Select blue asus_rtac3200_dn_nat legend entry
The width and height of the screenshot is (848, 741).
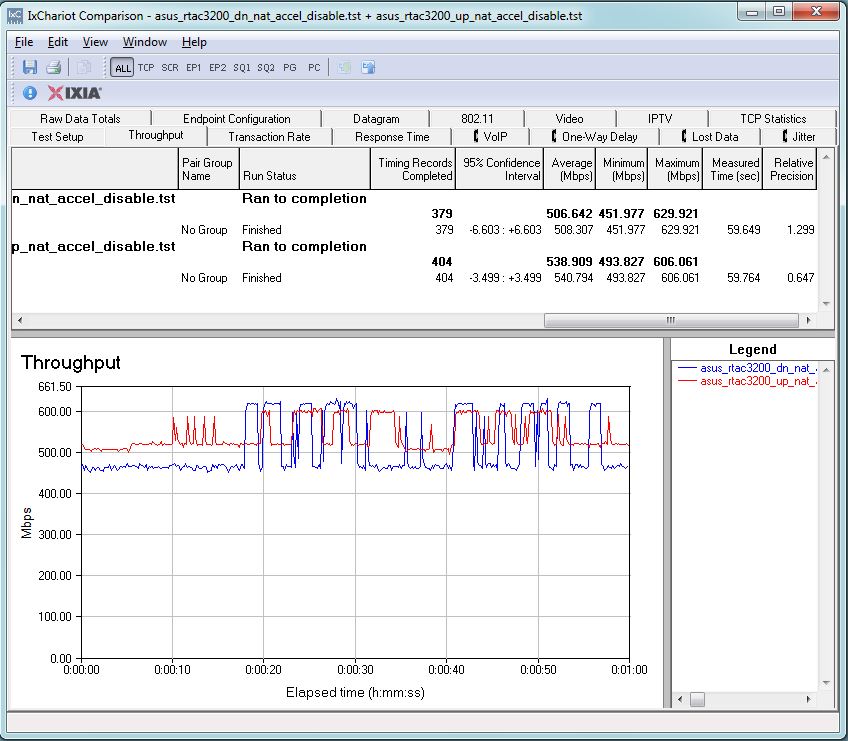[x=746, y=368]
